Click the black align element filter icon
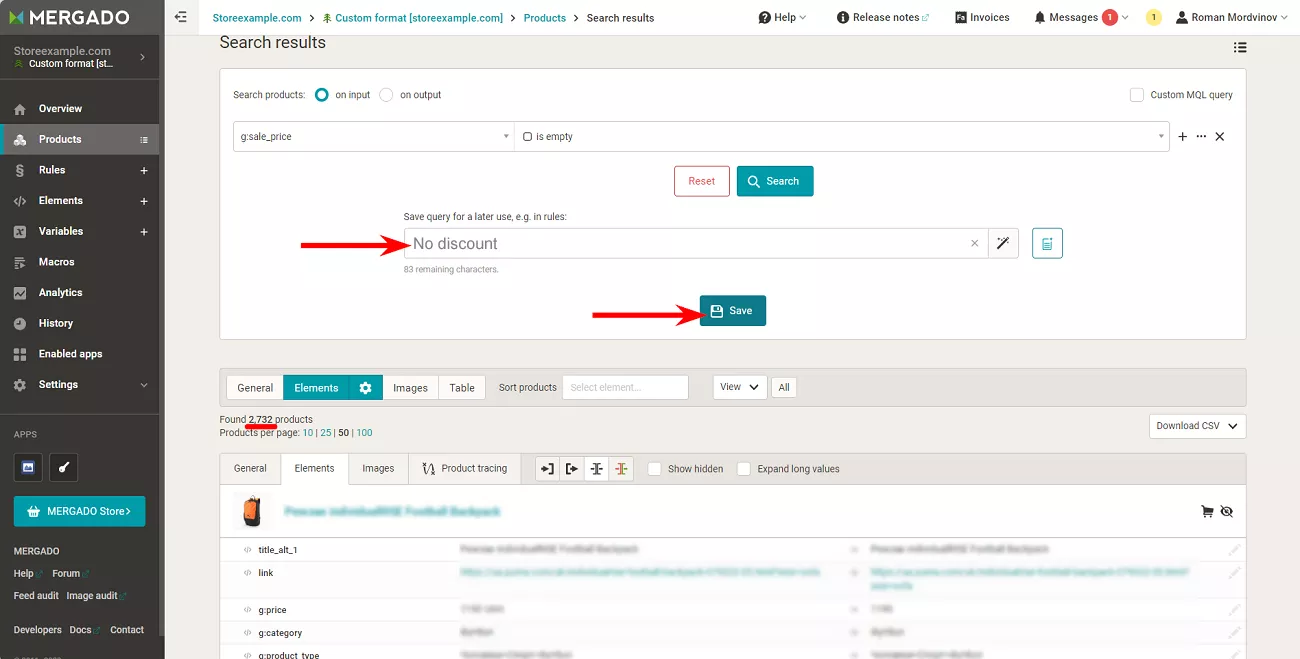 (x=597, y=468)
